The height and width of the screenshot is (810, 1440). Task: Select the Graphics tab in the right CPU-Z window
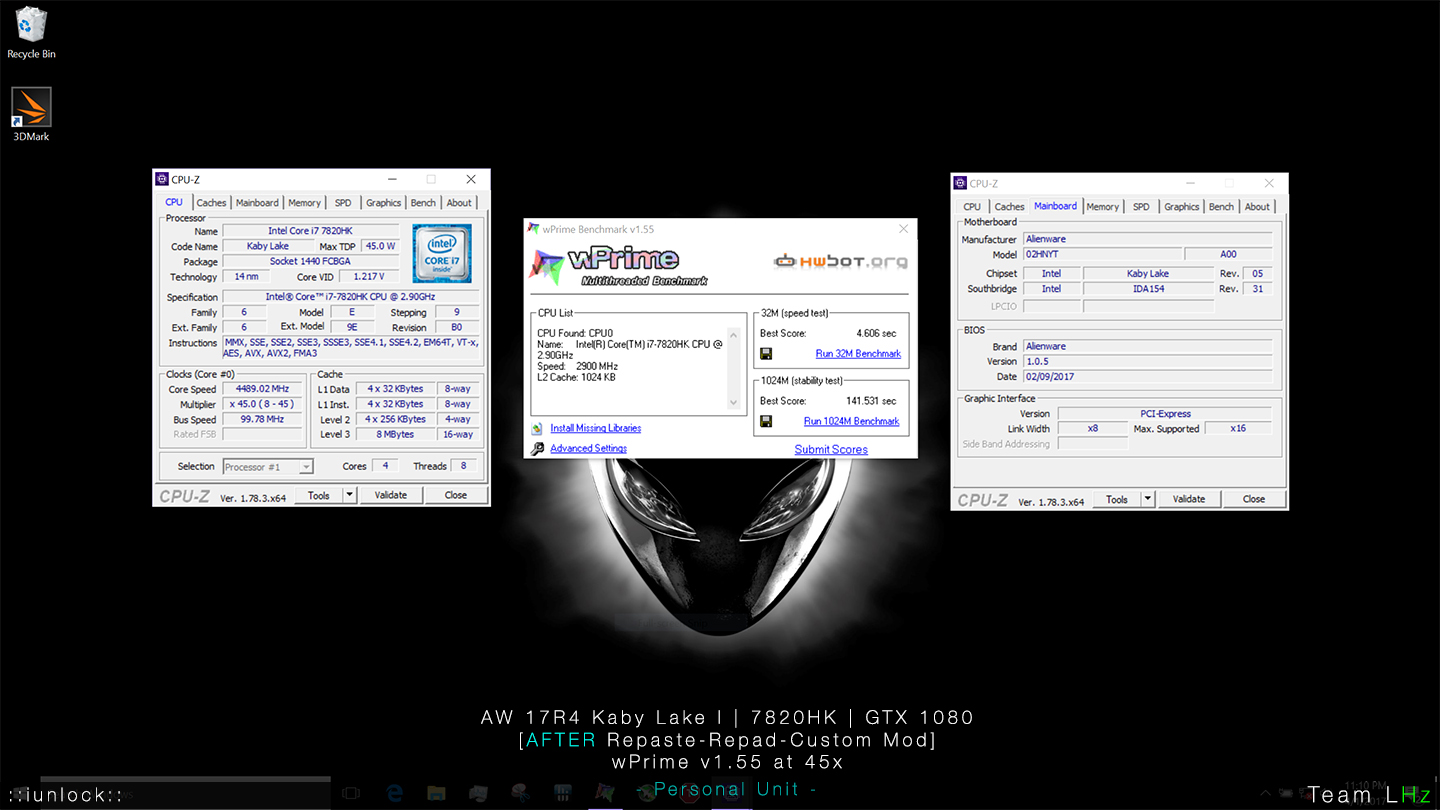tap(1181, 207)
